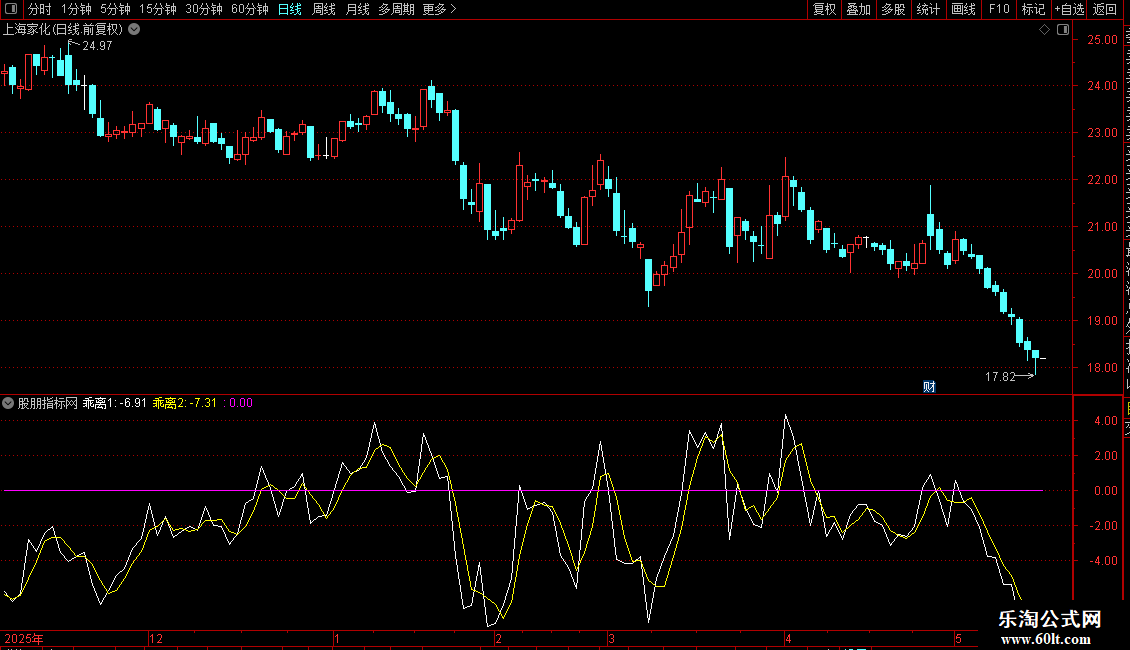Click the 乖离2 indicator value label
This screenshot has height=650, width=1130.
pos(184,403)
